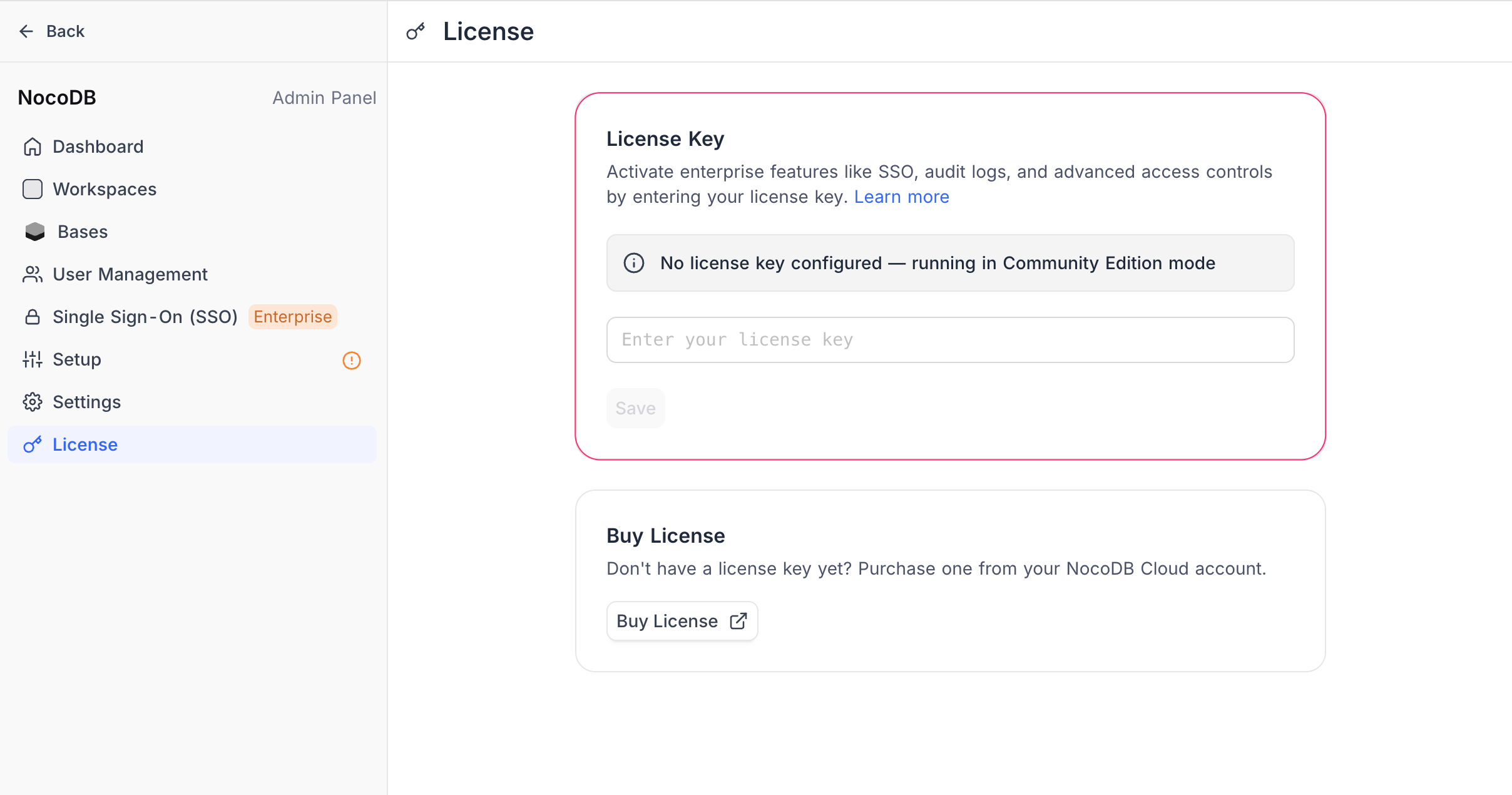Click the Buy License section heading
1512x795 pixels.
[665, 536]
